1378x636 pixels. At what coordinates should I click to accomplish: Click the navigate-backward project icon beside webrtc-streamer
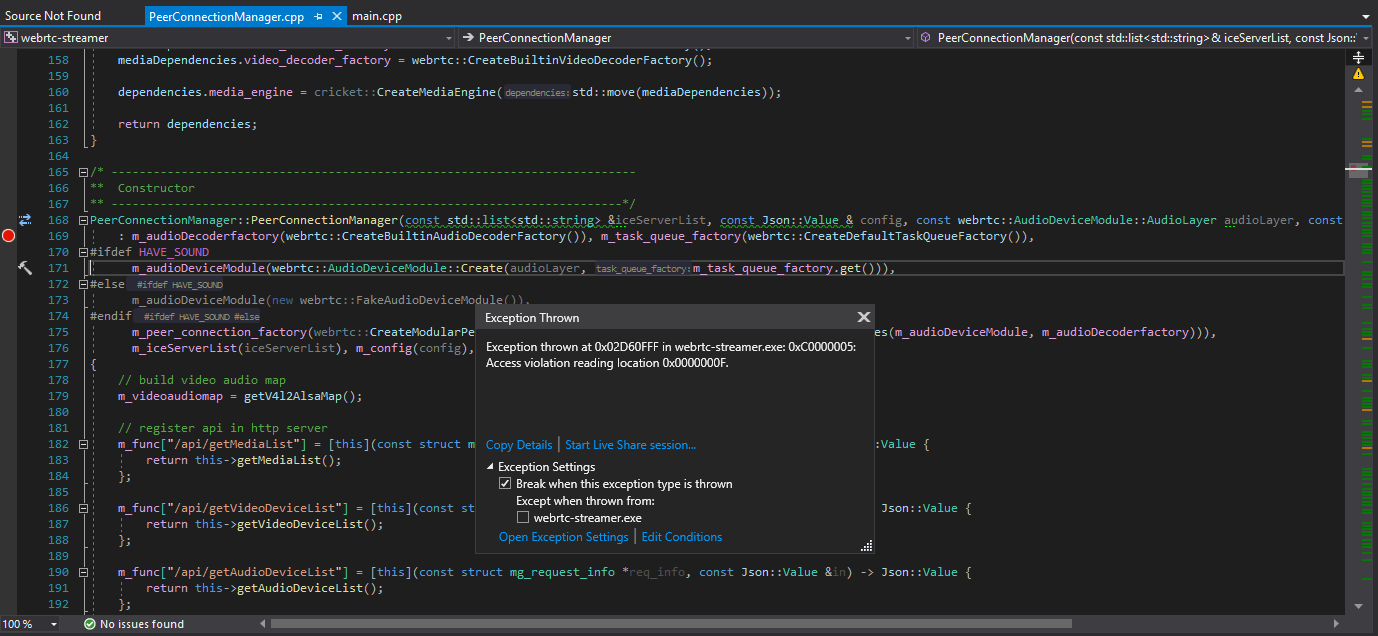click(x=10, y=37)
